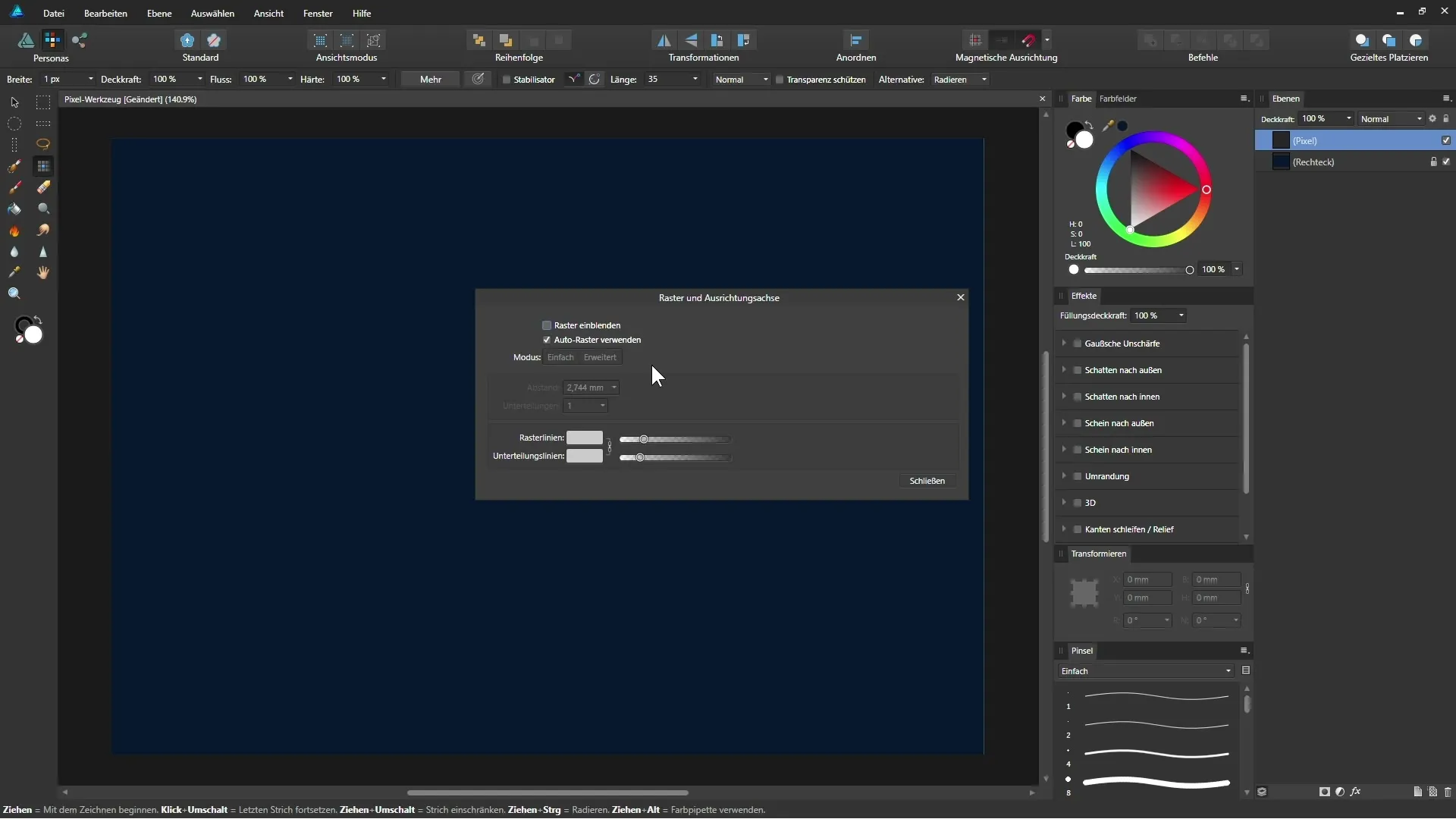Choose the paint brush tool
1456x819 pixels.
point(14,187)
